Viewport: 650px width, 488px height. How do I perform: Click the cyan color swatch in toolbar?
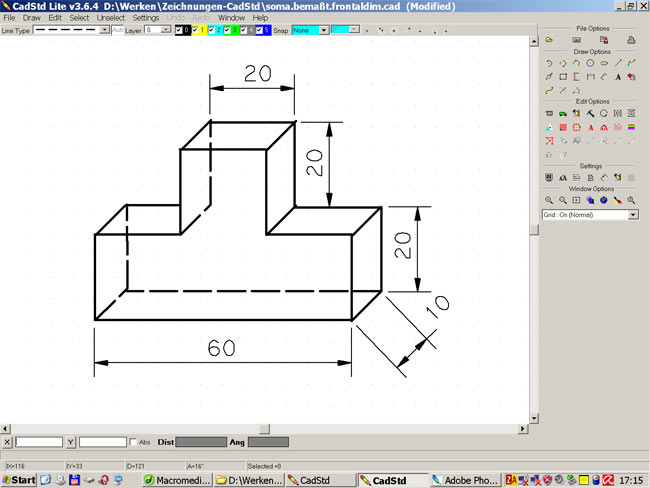click(341, 30)
